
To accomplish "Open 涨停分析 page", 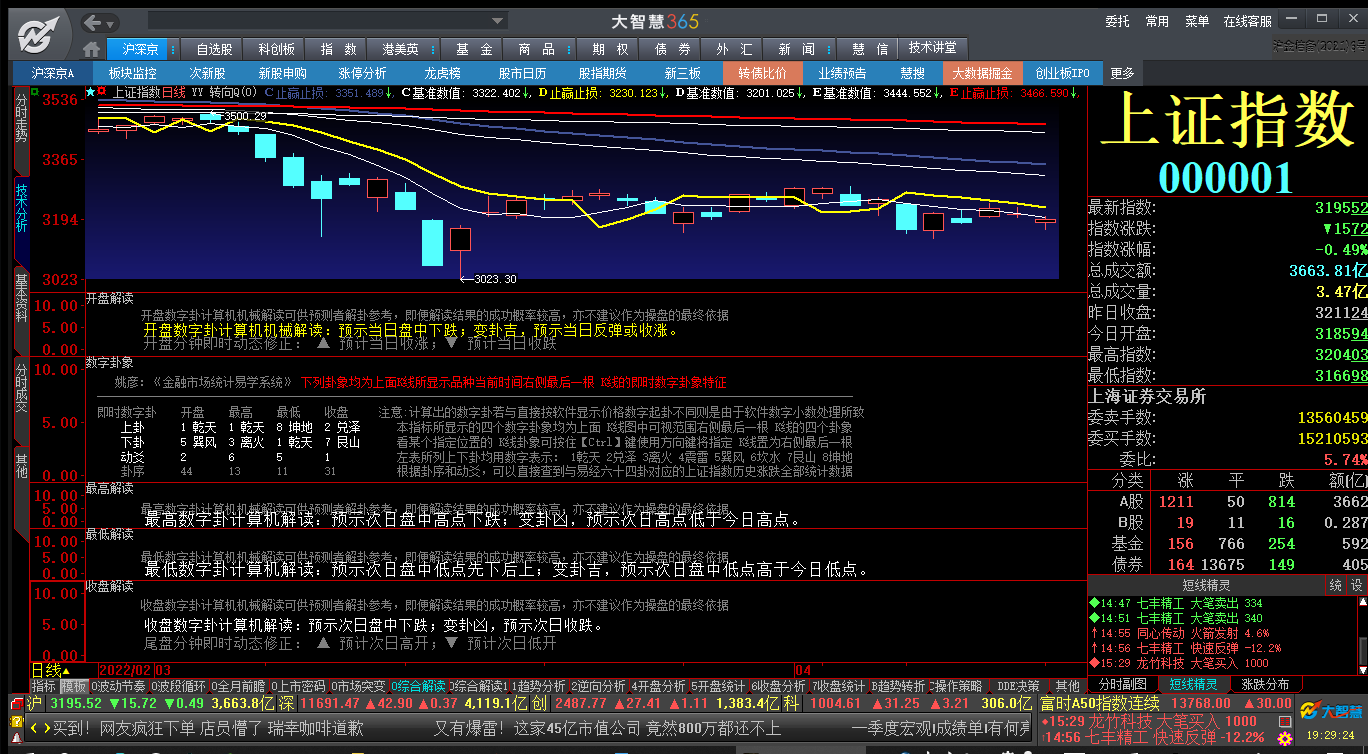I will (x=362, y=73).
